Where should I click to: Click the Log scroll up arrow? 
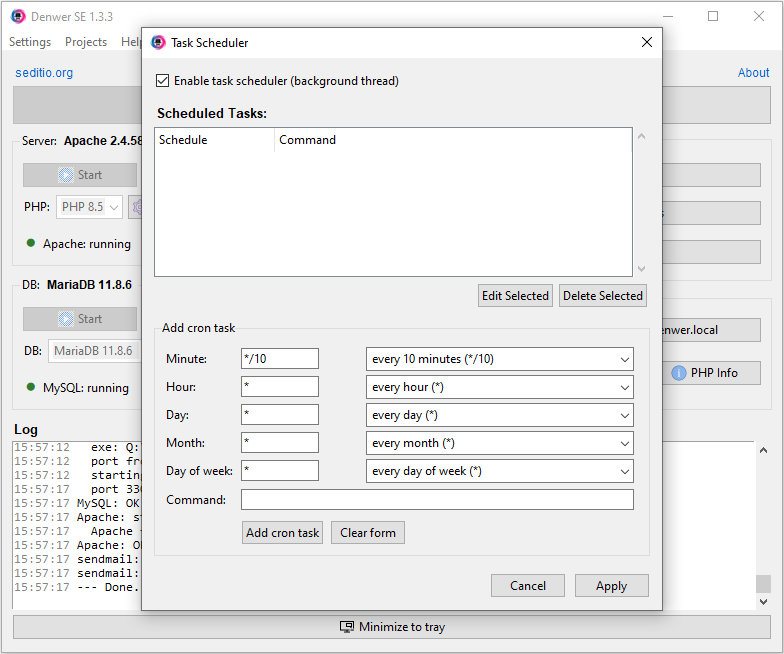763,450
